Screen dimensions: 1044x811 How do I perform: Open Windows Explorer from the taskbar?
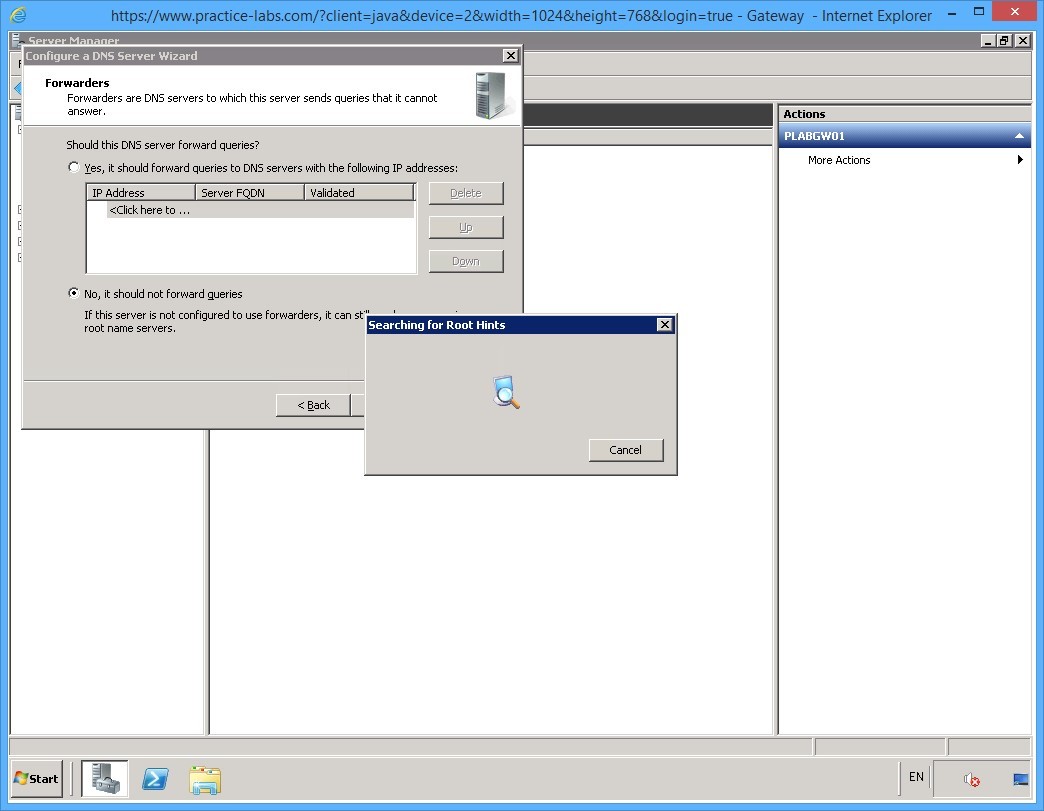[204, 778]
